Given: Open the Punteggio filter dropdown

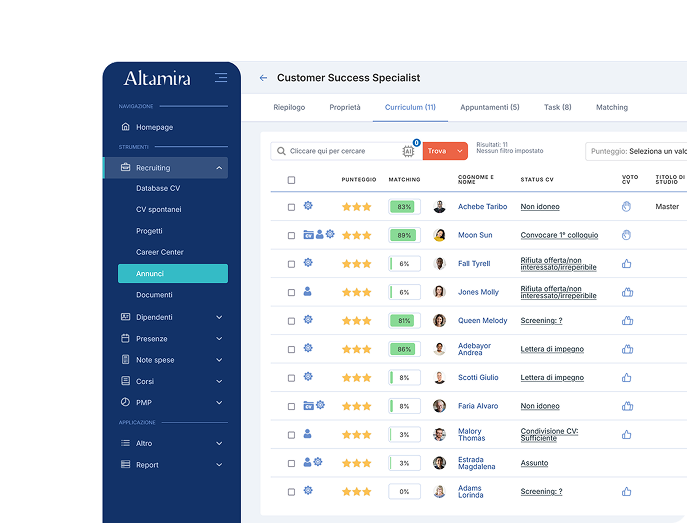Looking at the screenshot, I should [636, 151].
